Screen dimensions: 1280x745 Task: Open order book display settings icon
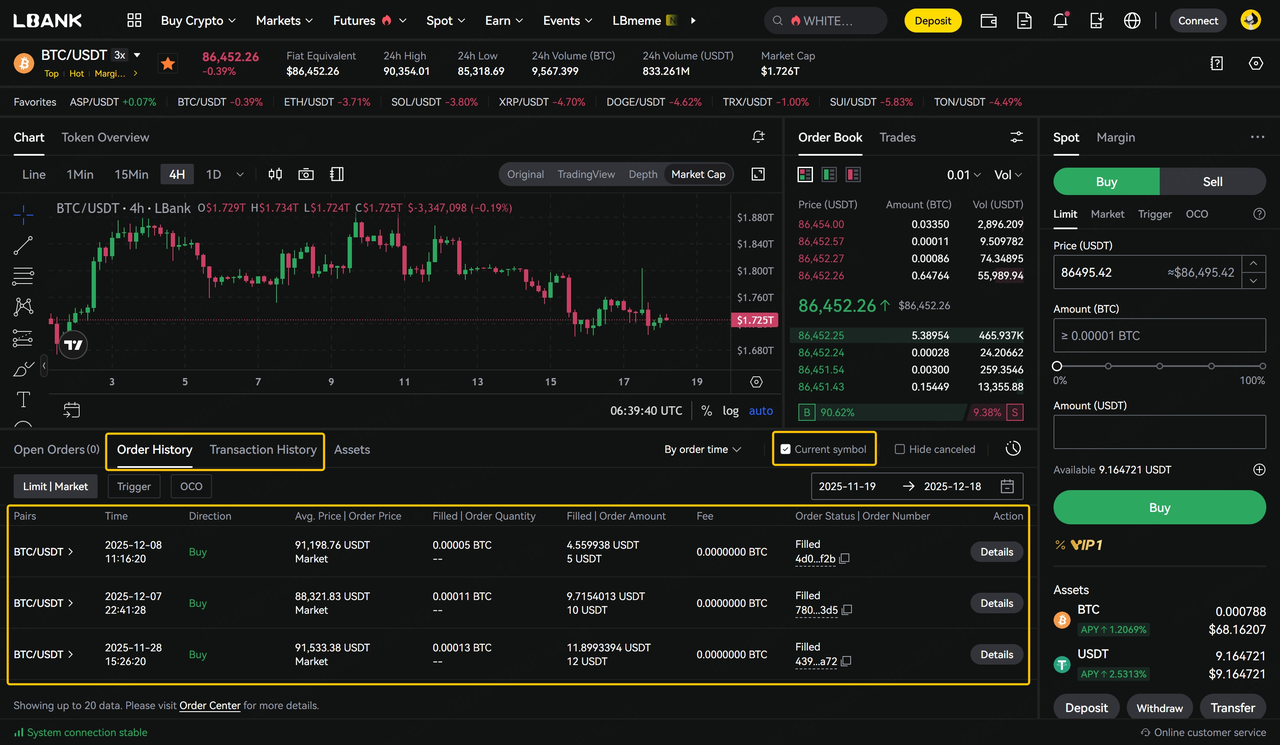[x=1016, y=137]
